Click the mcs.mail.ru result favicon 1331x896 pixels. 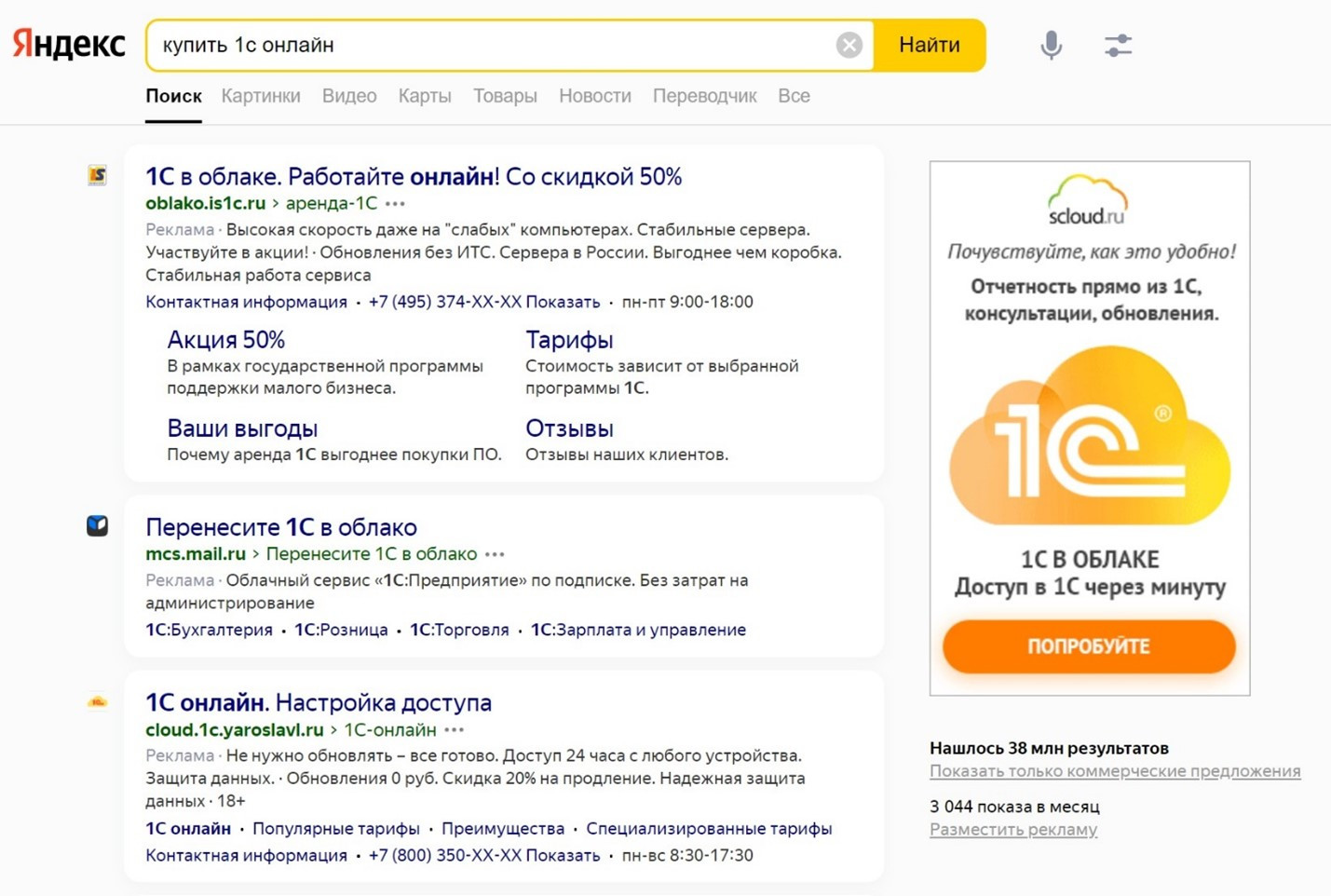pyautogui.click(x=98, y=526)
